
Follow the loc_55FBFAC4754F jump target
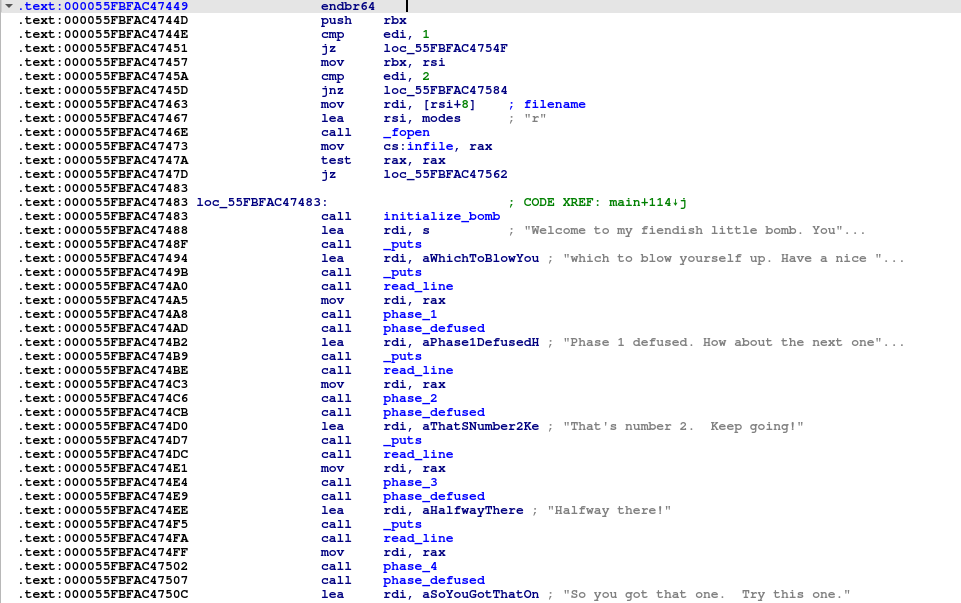point(445,48)
